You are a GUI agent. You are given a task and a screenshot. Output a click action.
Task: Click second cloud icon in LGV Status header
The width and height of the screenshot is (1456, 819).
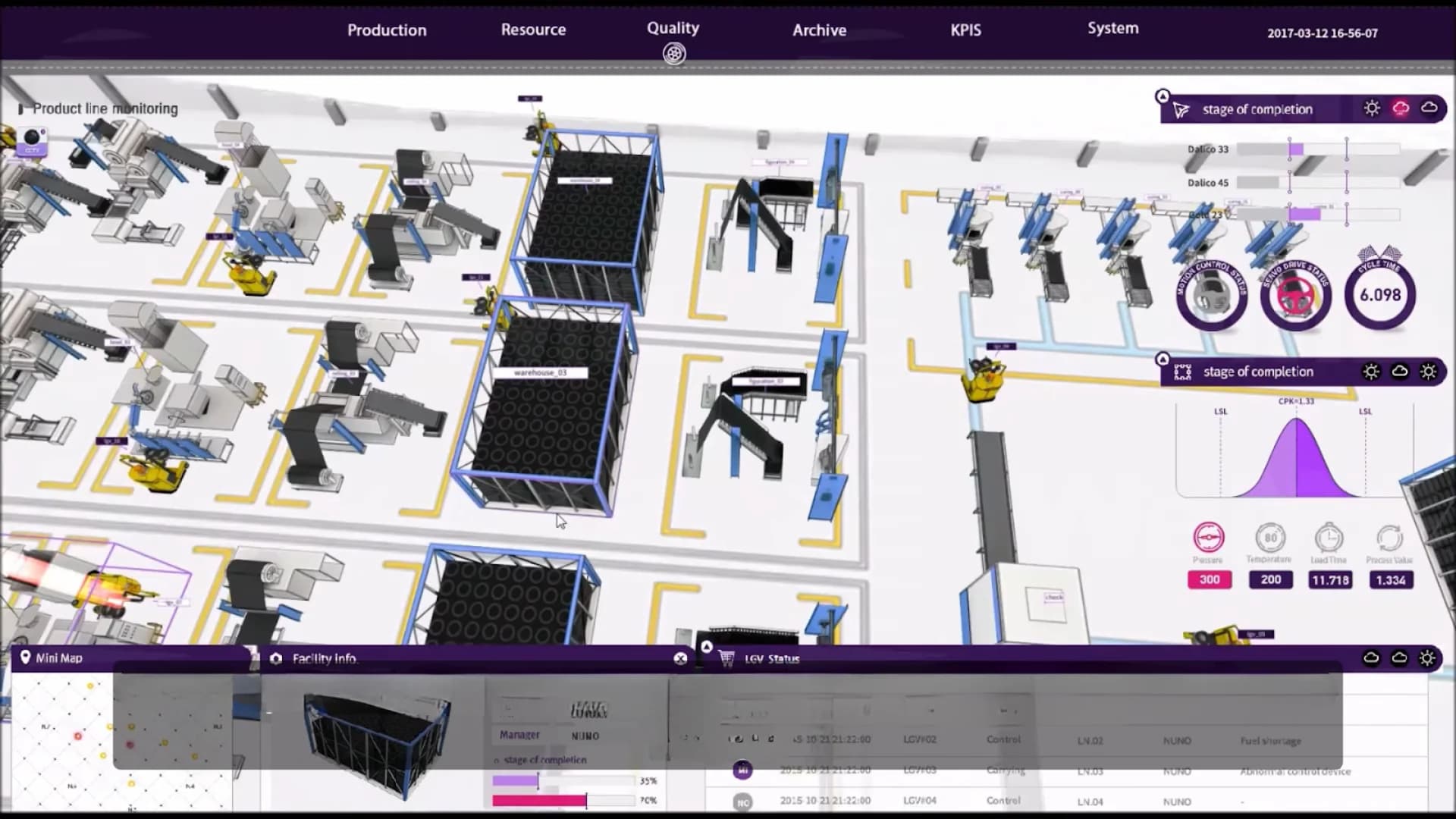[x=1399, y=657]
